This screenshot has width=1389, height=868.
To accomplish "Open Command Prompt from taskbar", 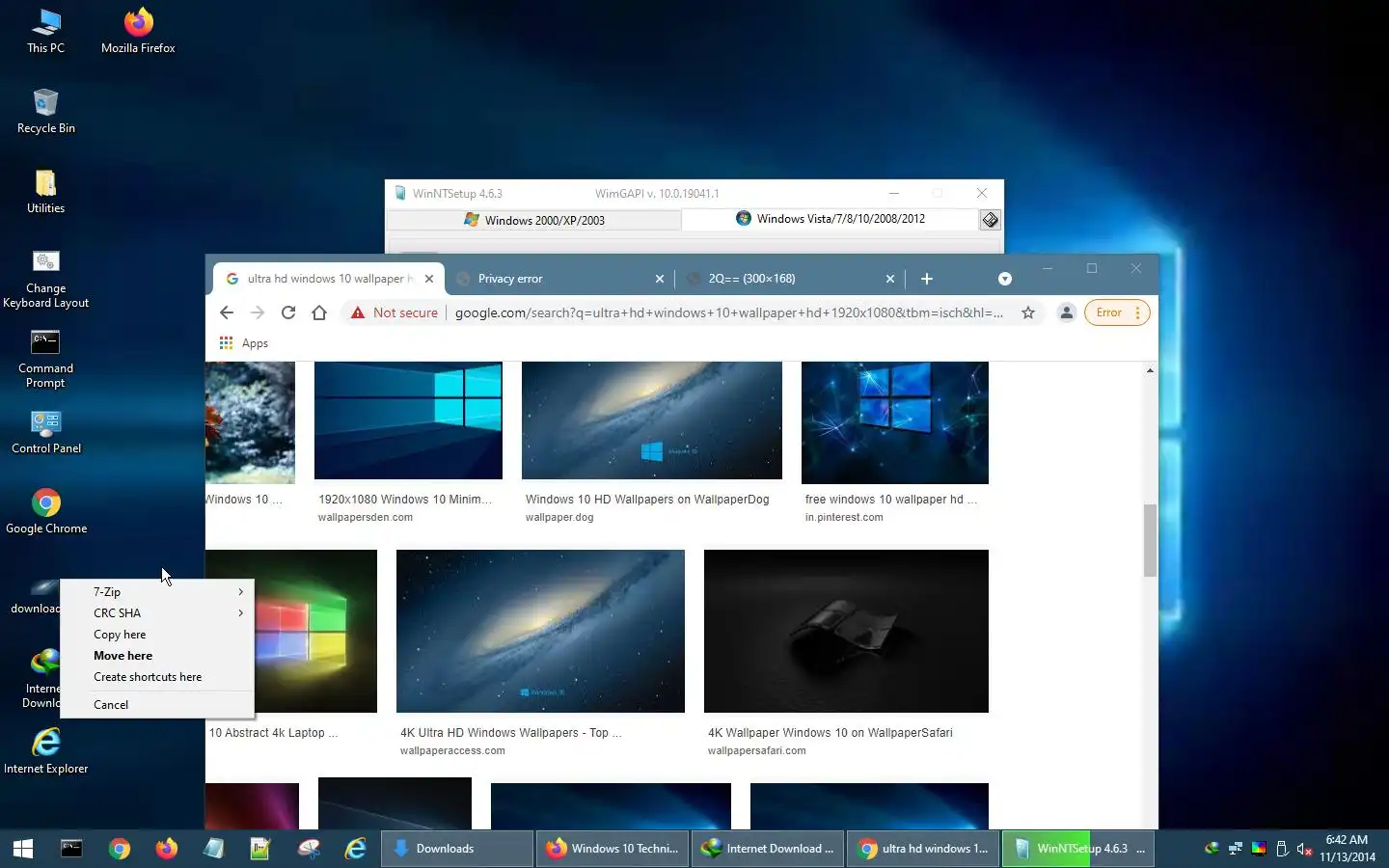I will (71, 849).
